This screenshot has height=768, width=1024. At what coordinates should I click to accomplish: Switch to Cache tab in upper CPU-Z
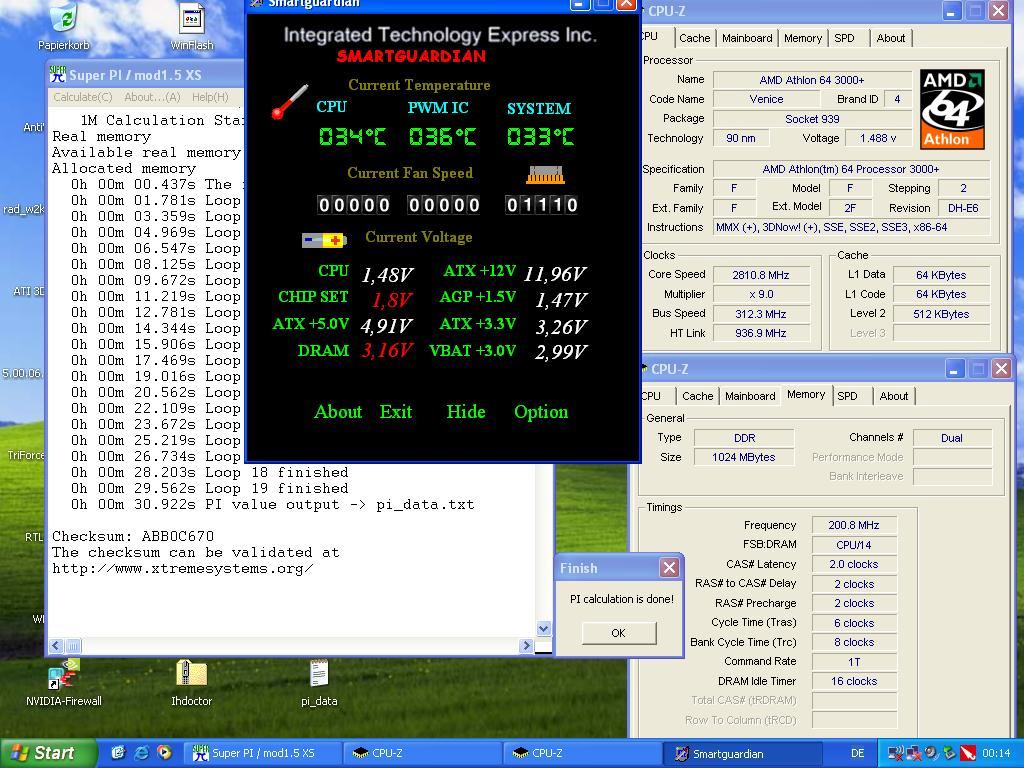tap(694, 38)
